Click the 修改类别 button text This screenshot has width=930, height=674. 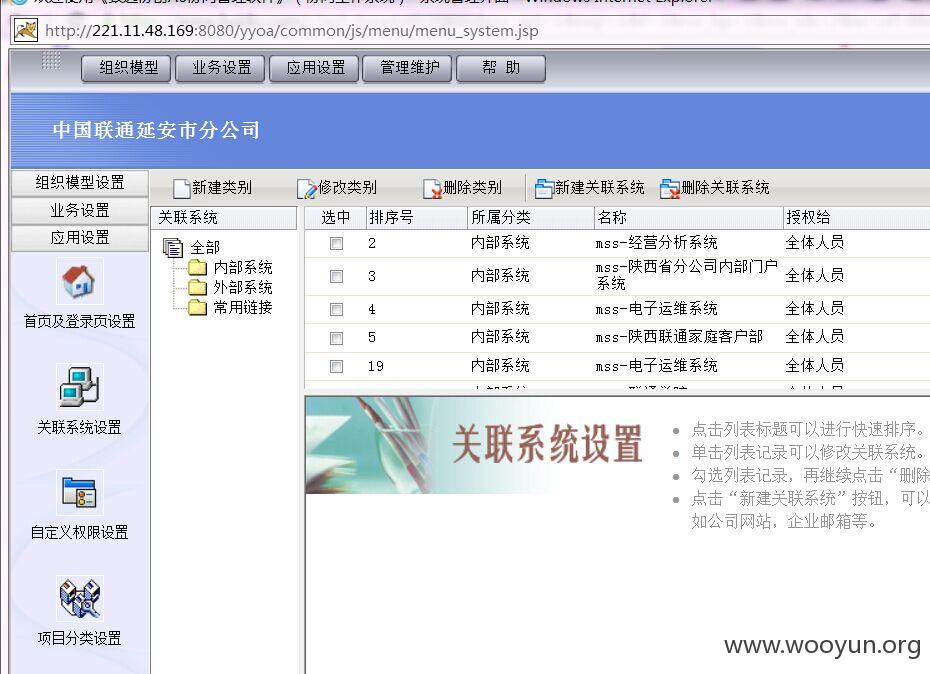tap(348, 188)
